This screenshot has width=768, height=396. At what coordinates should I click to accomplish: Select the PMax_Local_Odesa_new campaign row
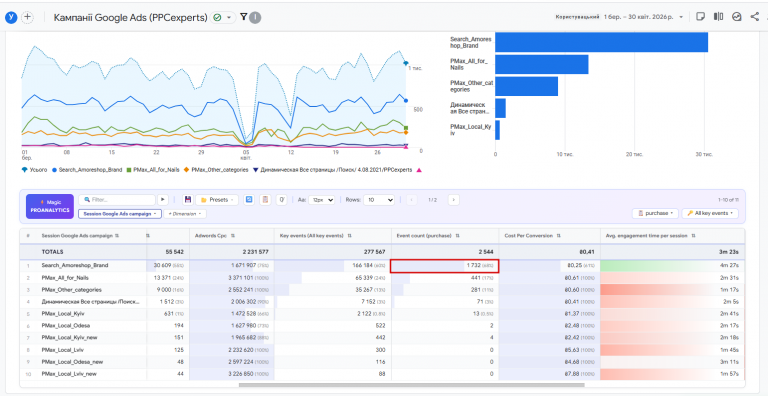click(382, 362)
